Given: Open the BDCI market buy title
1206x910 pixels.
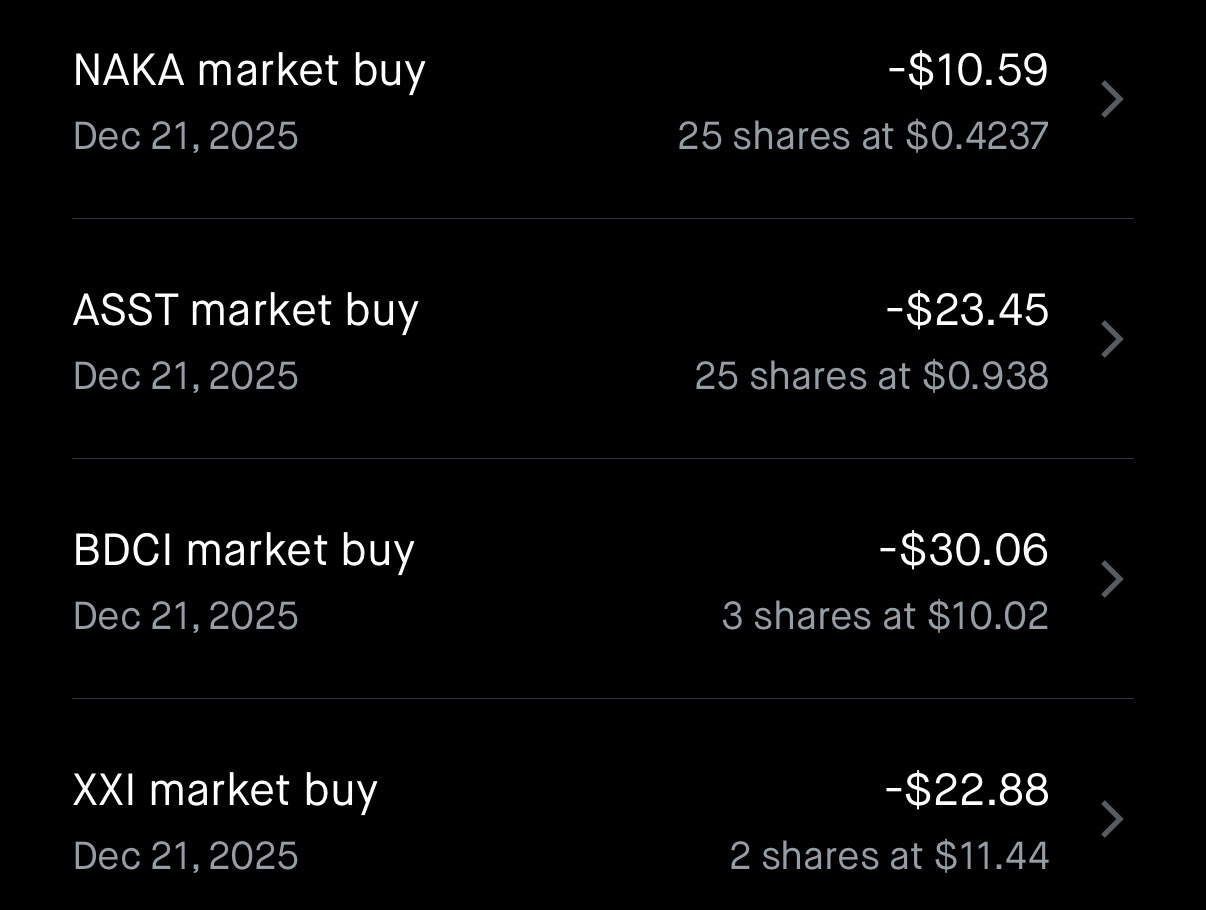Looking at the screenshot, I should (x=243, y=551).
